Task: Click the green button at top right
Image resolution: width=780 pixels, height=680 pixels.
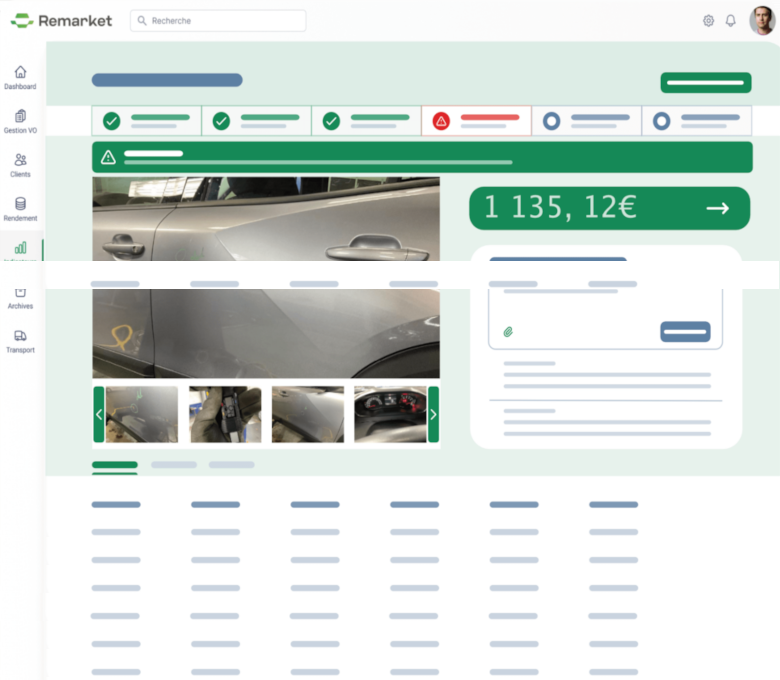Action: [x=705, y=82]
